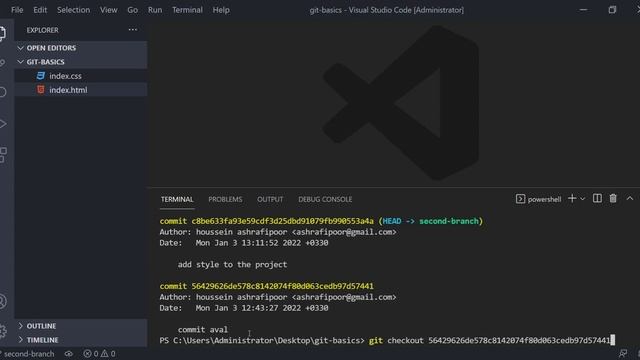Open the Help menu
The width and height of the screenshot is (640, 360).
click(221, 10)
